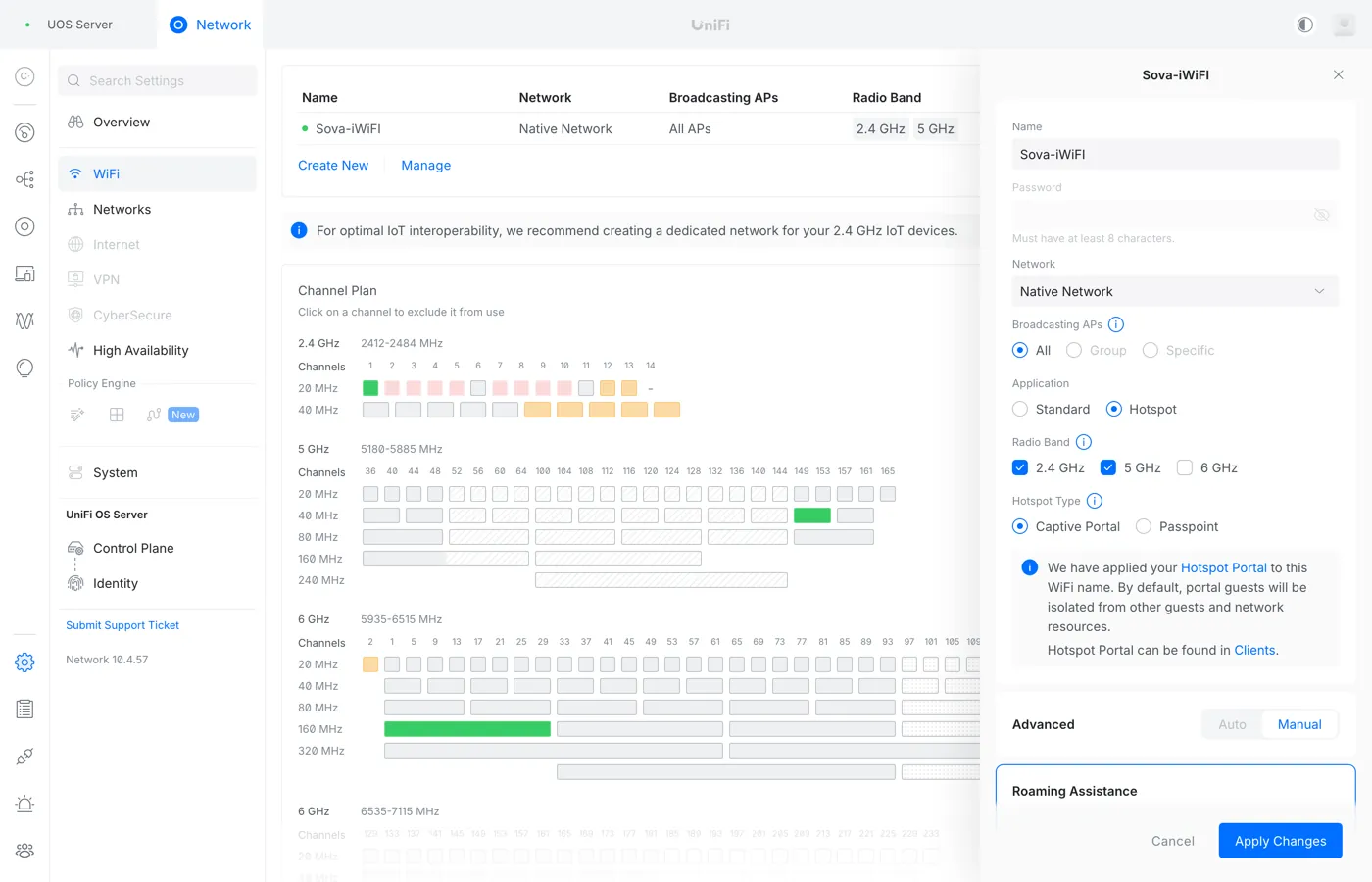1372x882 pixels.
Task: Set Advanced mode to Manual
Action: [1299, 724]
